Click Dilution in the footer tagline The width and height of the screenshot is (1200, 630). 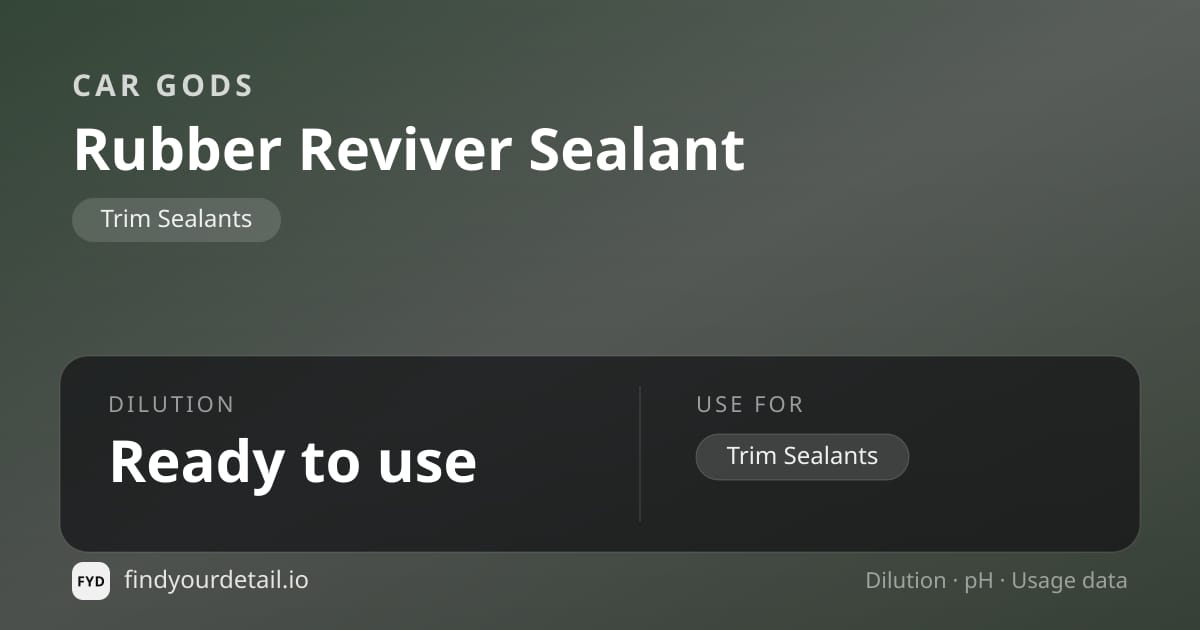tap(906, 581)
